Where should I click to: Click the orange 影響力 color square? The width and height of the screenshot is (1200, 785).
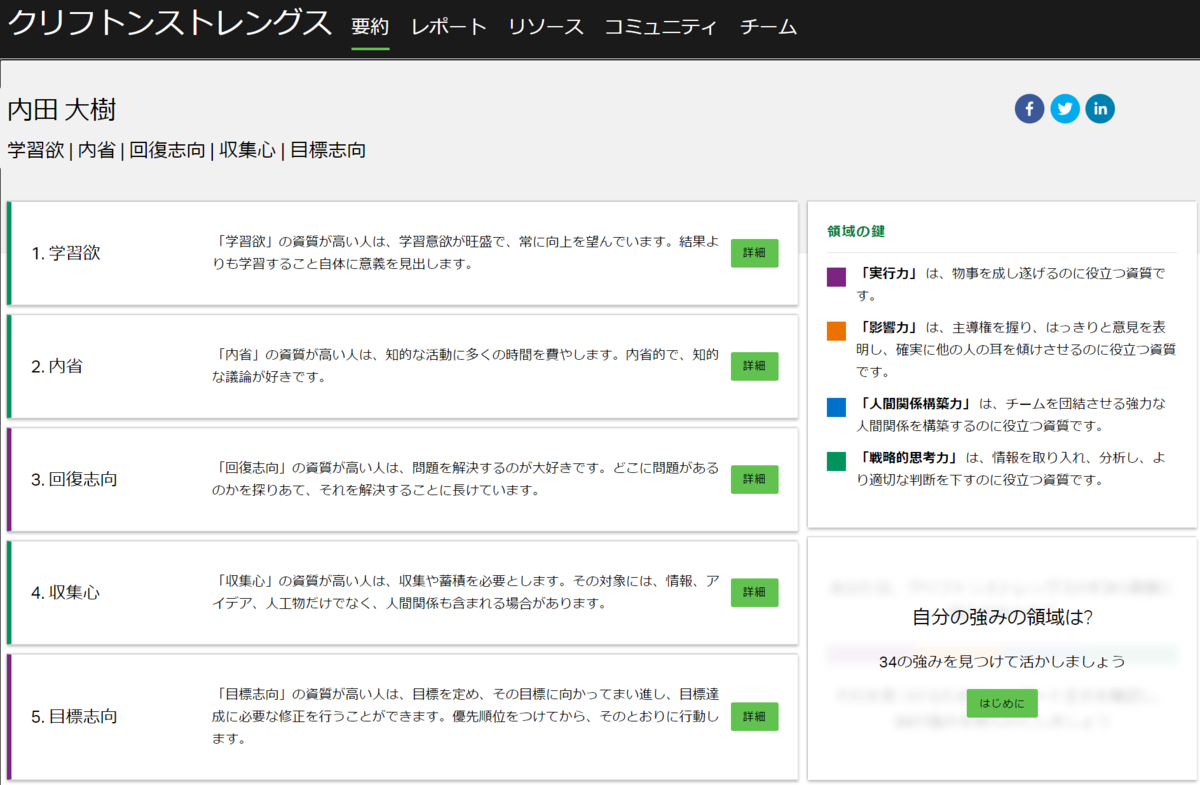click(837, 331)
